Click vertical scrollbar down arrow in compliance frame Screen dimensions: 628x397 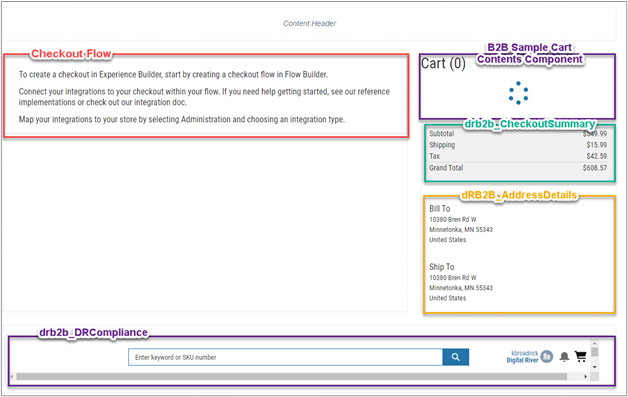594,367
